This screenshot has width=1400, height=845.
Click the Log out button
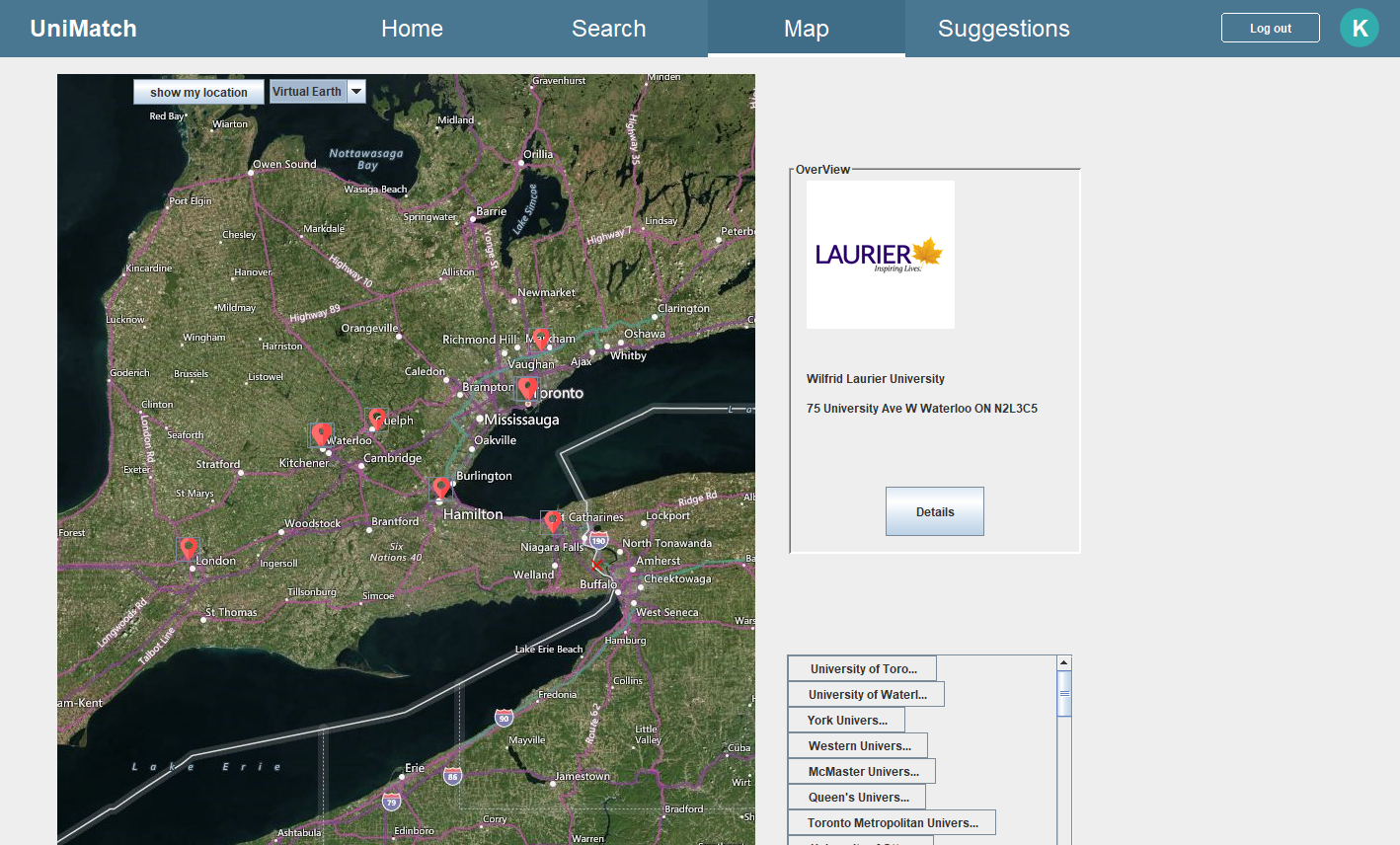pos(1271,28)
